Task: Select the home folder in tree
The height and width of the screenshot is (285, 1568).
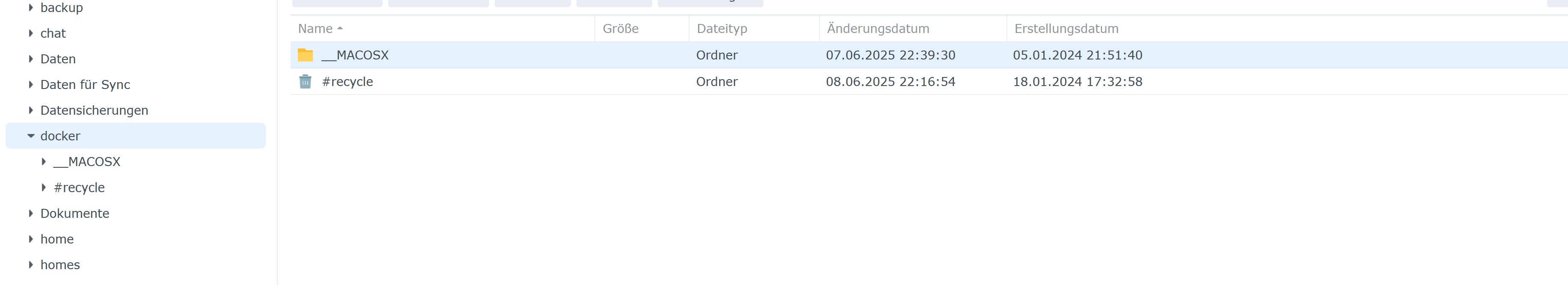Action: point(57,239)
